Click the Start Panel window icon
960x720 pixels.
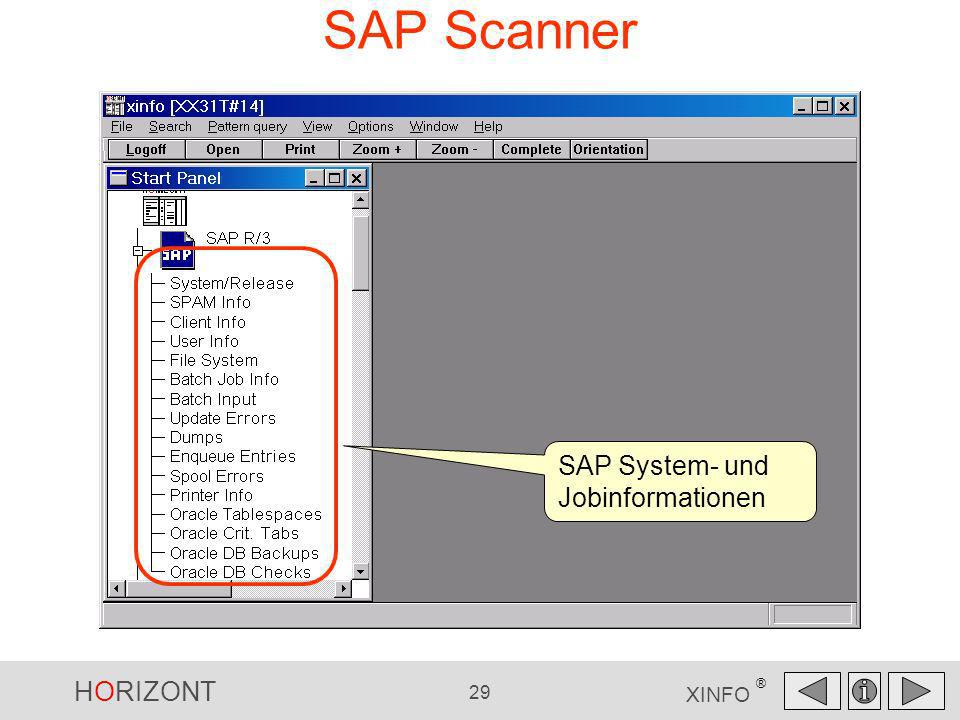[x=118, y=178]
